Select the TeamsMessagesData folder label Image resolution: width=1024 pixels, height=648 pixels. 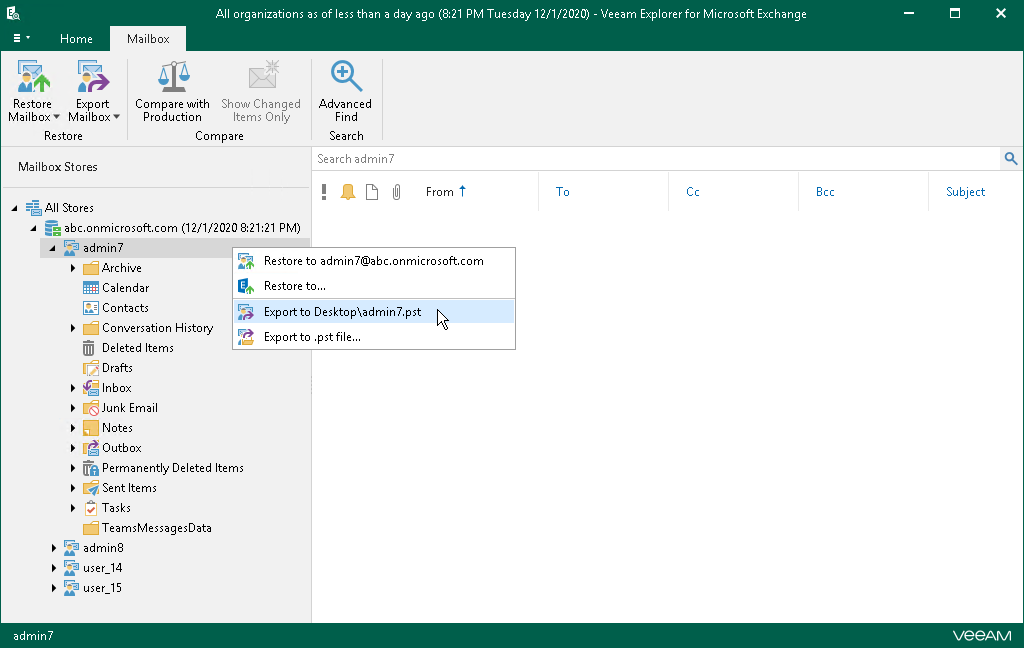pyautogui.click(x=157, y=528)
